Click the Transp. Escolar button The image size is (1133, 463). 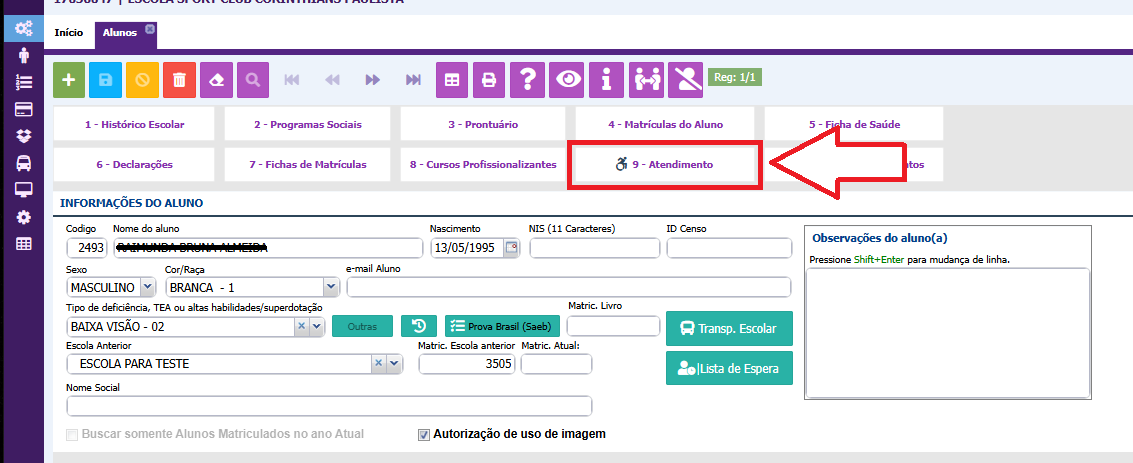(729, 328)
